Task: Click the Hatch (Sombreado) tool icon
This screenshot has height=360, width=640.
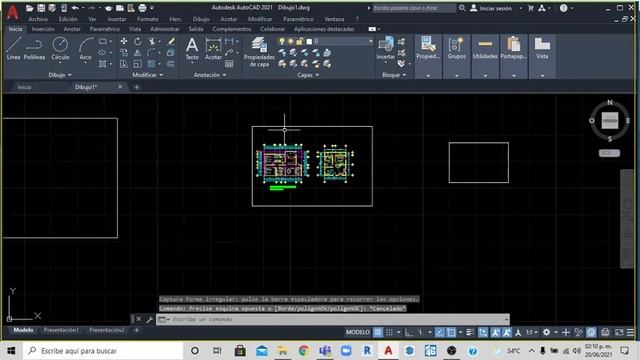Action: pos(103,64)
